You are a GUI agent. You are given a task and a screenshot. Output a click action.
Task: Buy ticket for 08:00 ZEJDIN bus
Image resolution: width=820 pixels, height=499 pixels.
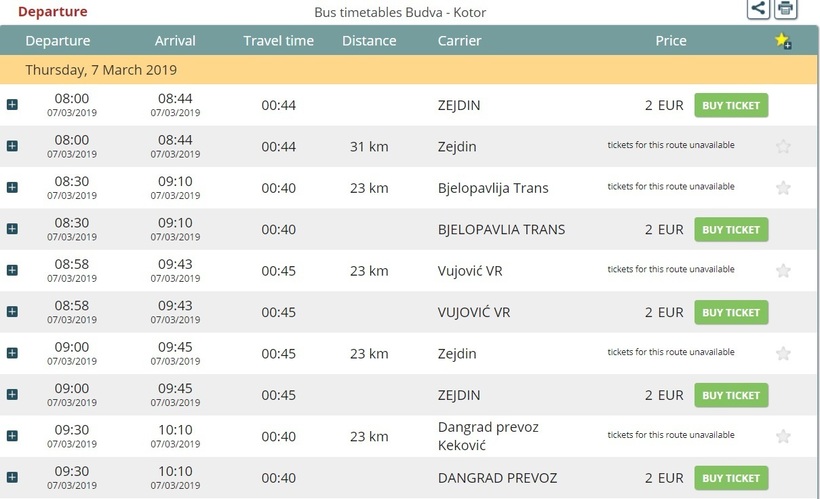[x=731, y=105]
